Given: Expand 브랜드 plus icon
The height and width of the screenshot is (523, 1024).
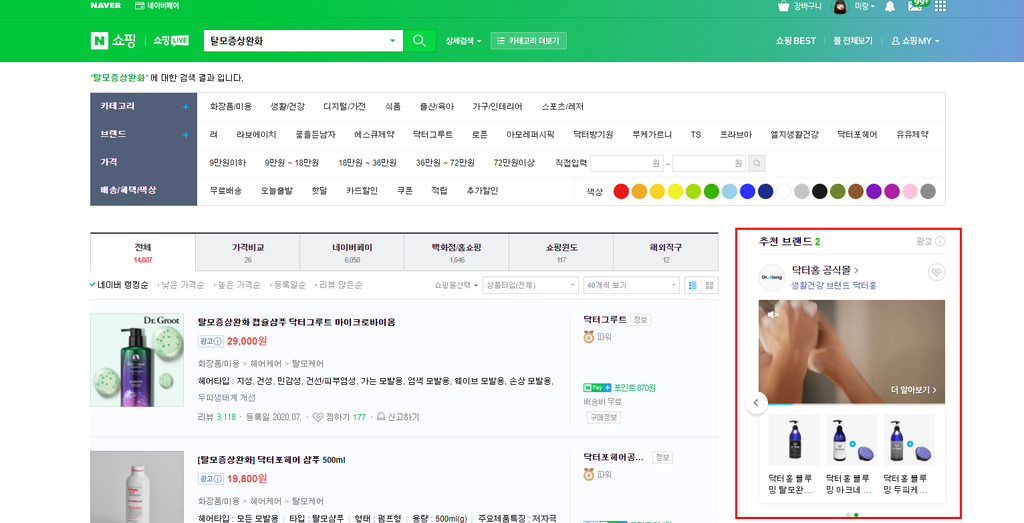Looking at the screenshot, I should [185, 135].
